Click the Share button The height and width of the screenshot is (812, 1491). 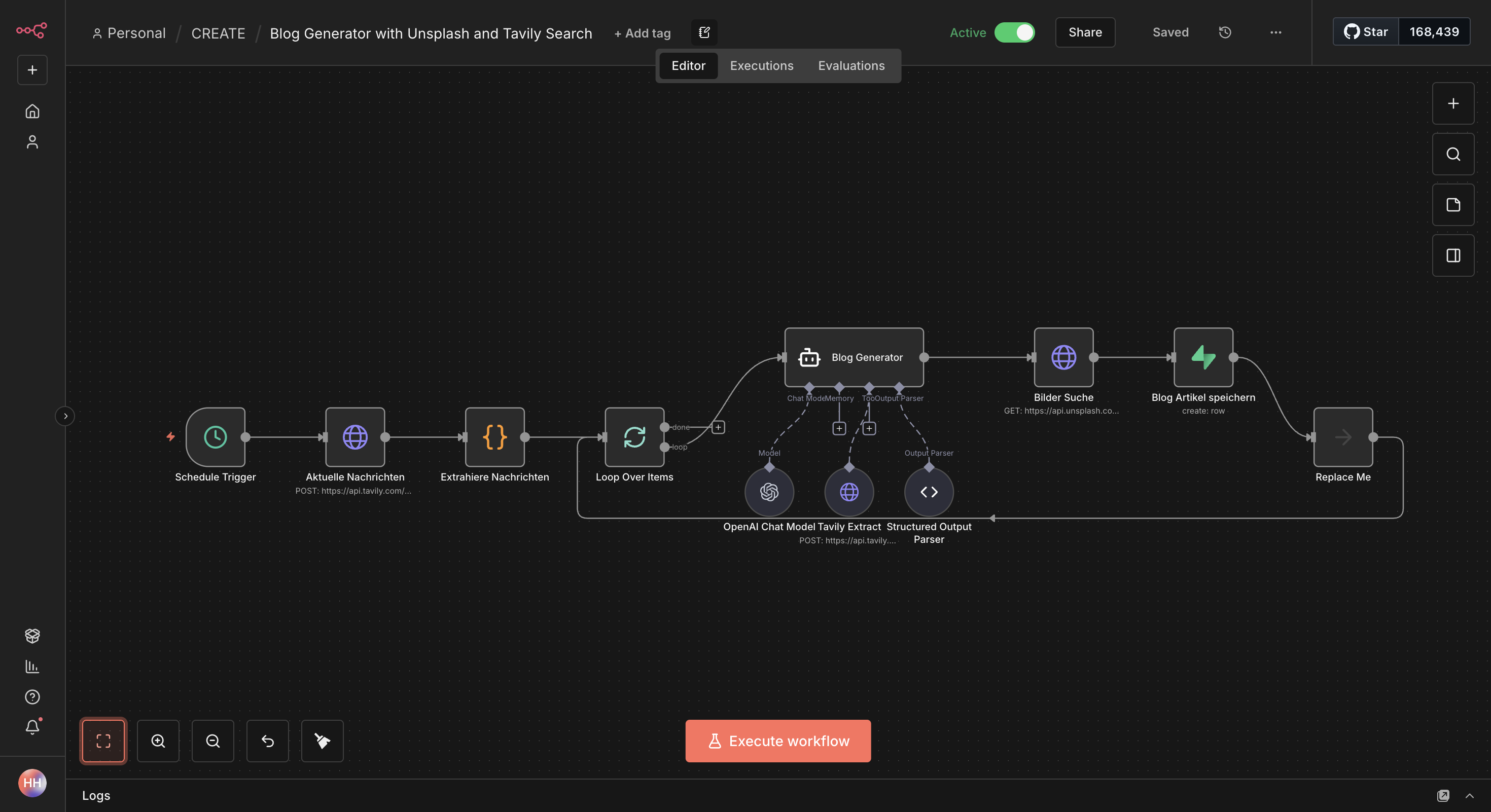1085,32
